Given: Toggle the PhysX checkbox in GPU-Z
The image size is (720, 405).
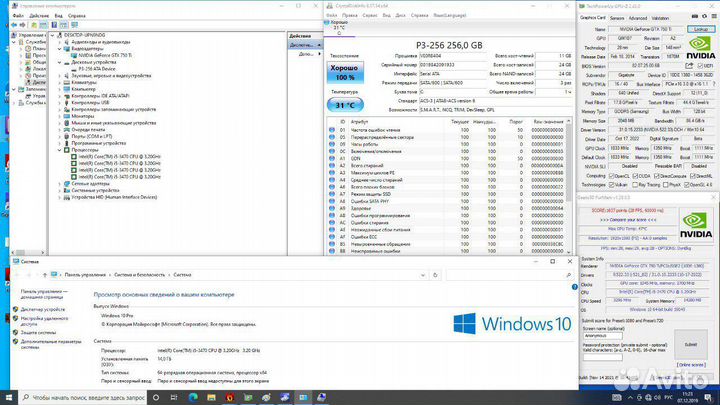Looking at the screenshot, I should (x=665, y=185).
